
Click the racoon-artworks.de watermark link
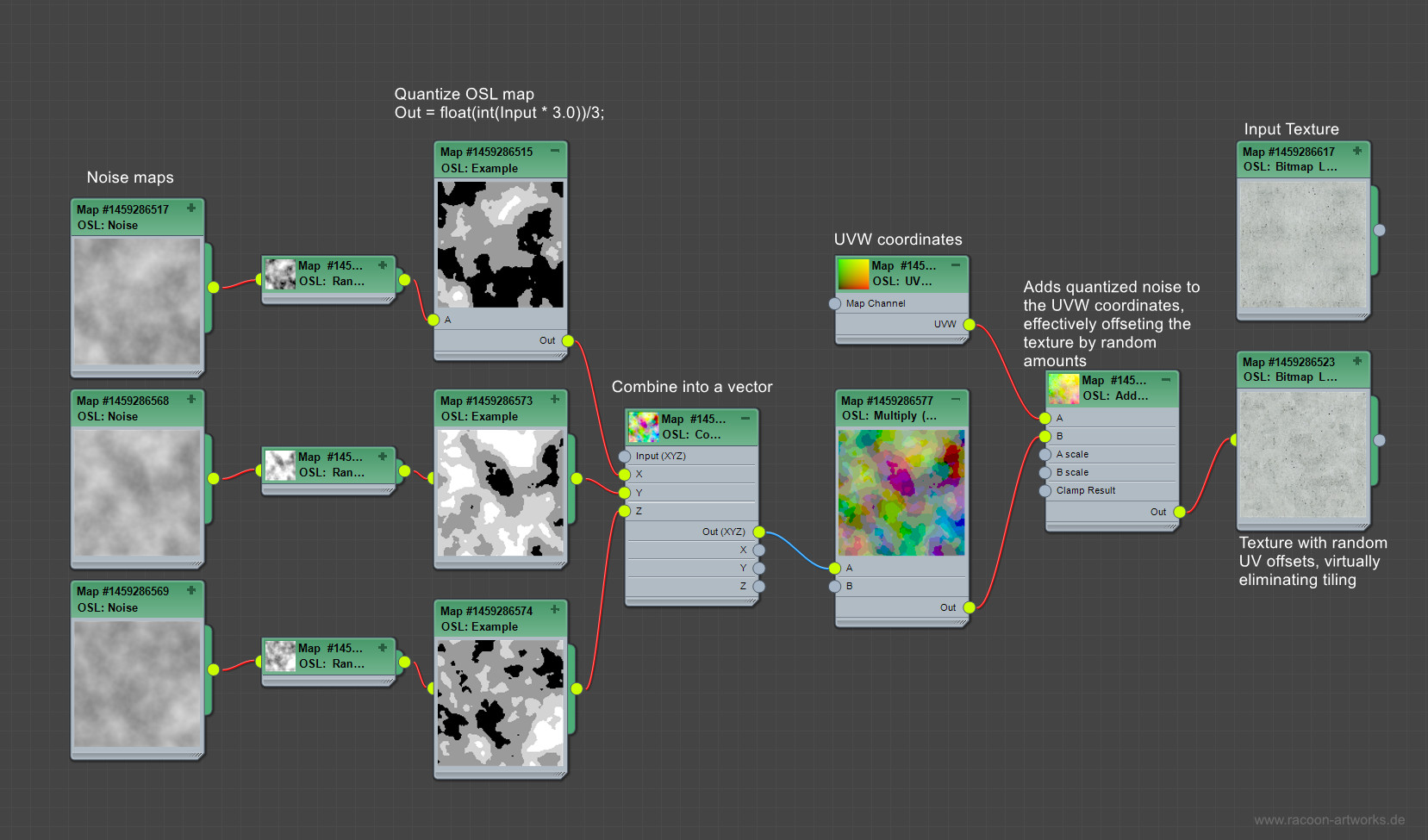click(x=1329, y=819)
